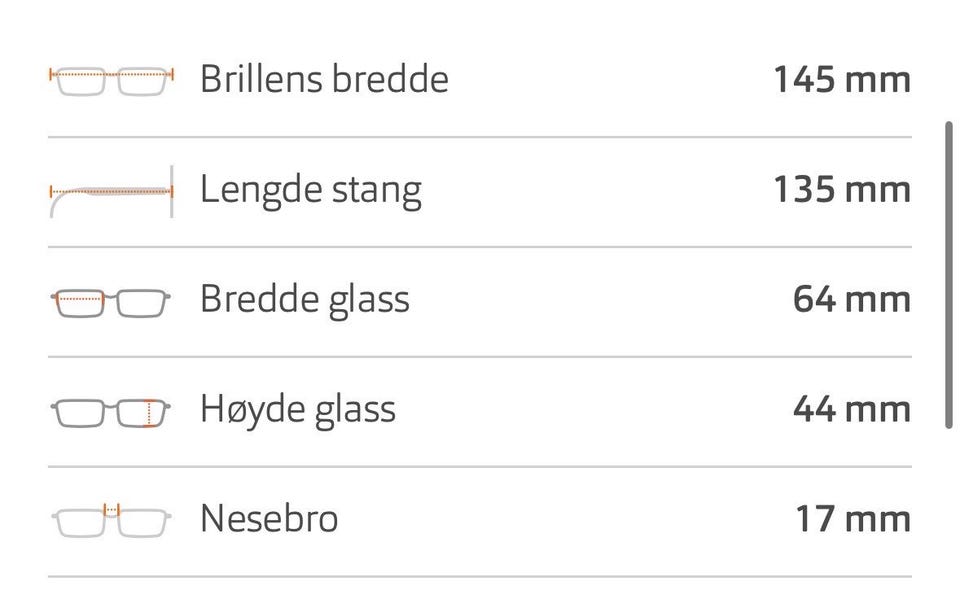The height and width of the screenshot is (590, 960).
Task: Click the Lengde stang temple-length icon
Action: [111, 192]
